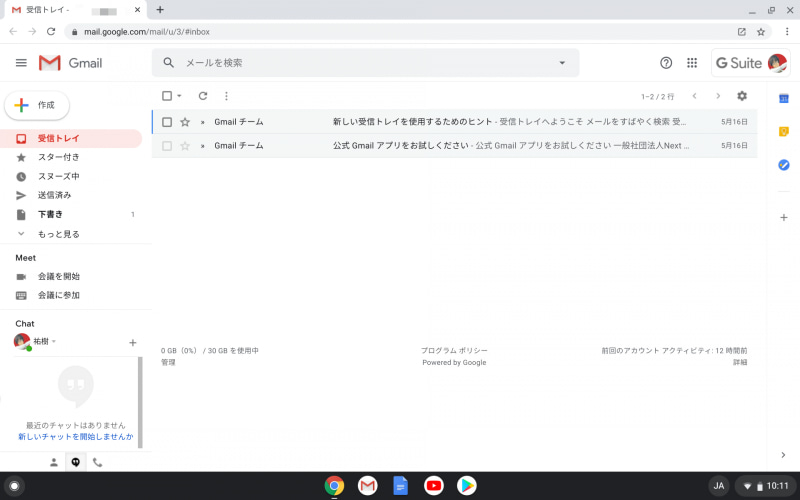Open the status tray showing 10:11
Viewport: 800px width, 500px height.
point(765,486)
